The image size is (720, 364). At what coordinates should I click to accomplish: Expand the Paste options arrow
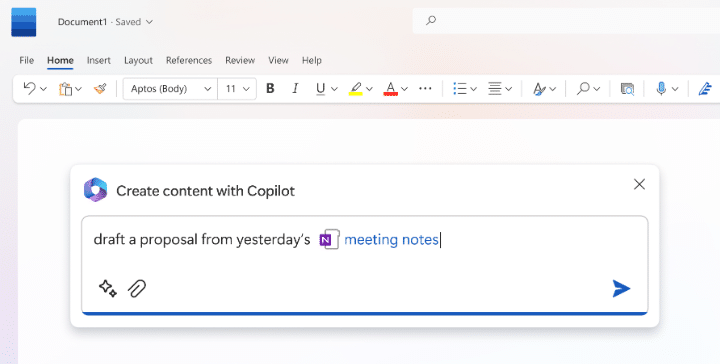(79, 89)
